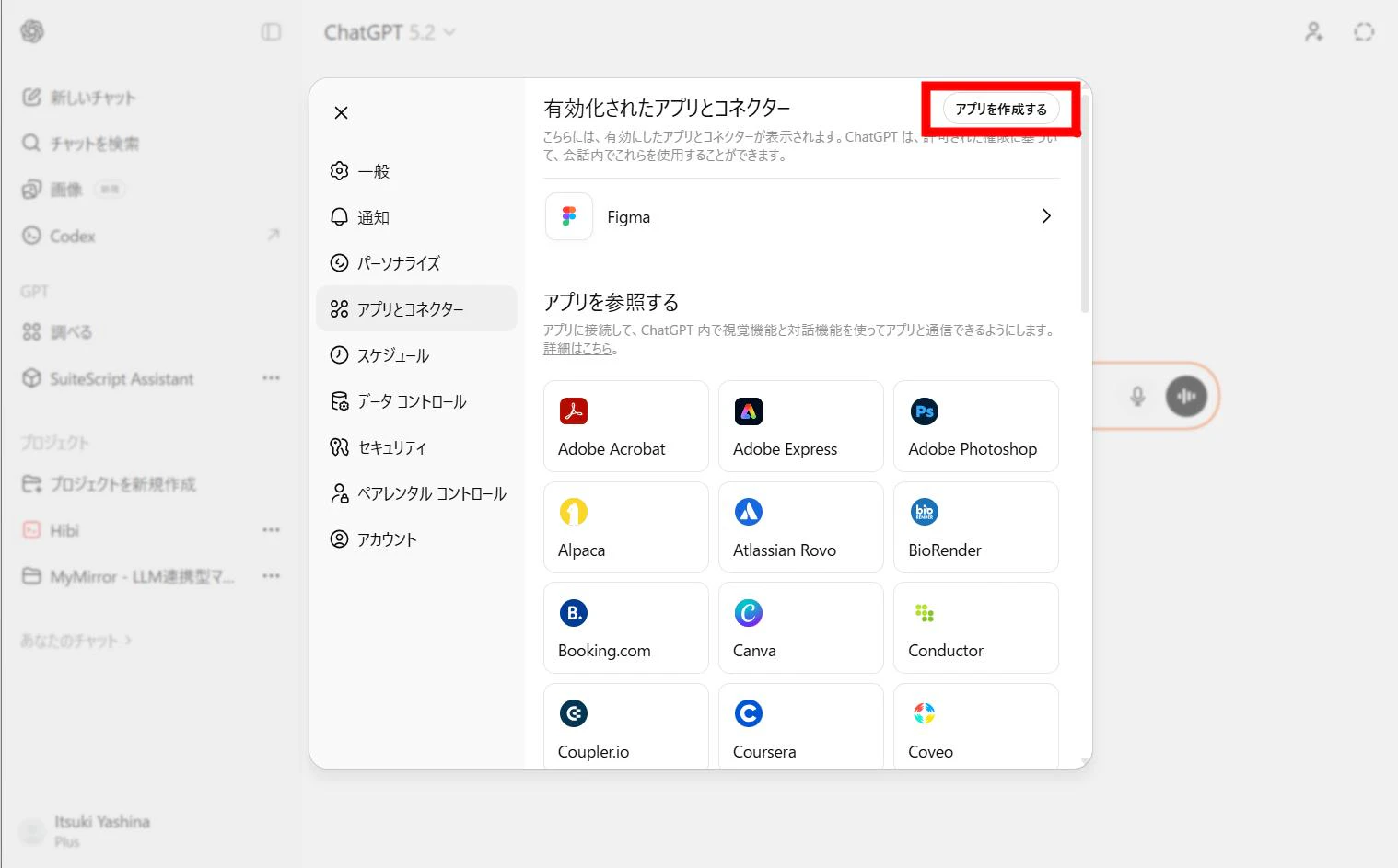Expand Figma details with chevron arrow
The image size is (1398, 868).
(1046, 216)
